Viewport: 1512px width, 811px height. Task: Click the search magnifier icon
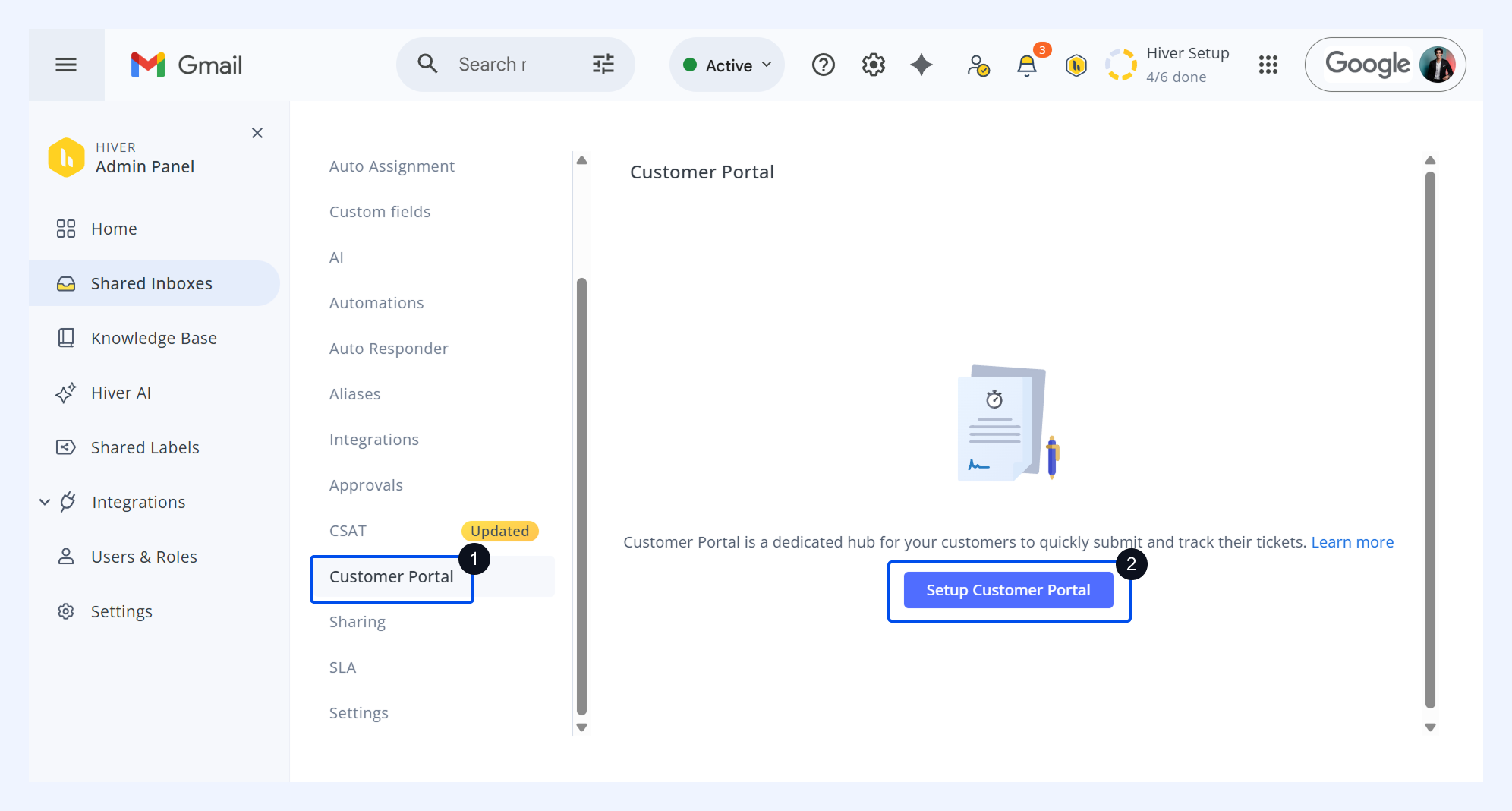pos(428,64)
